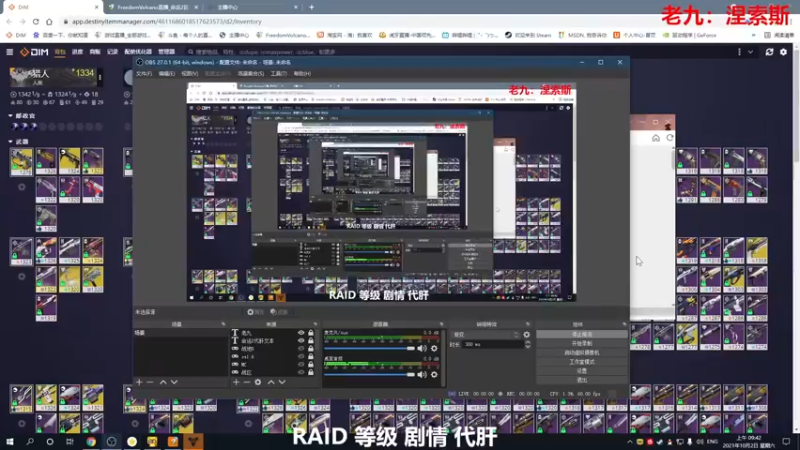The image size is (800, 450).
Task: Refresh DIM inventory data icon
Action: coord(769,52)
